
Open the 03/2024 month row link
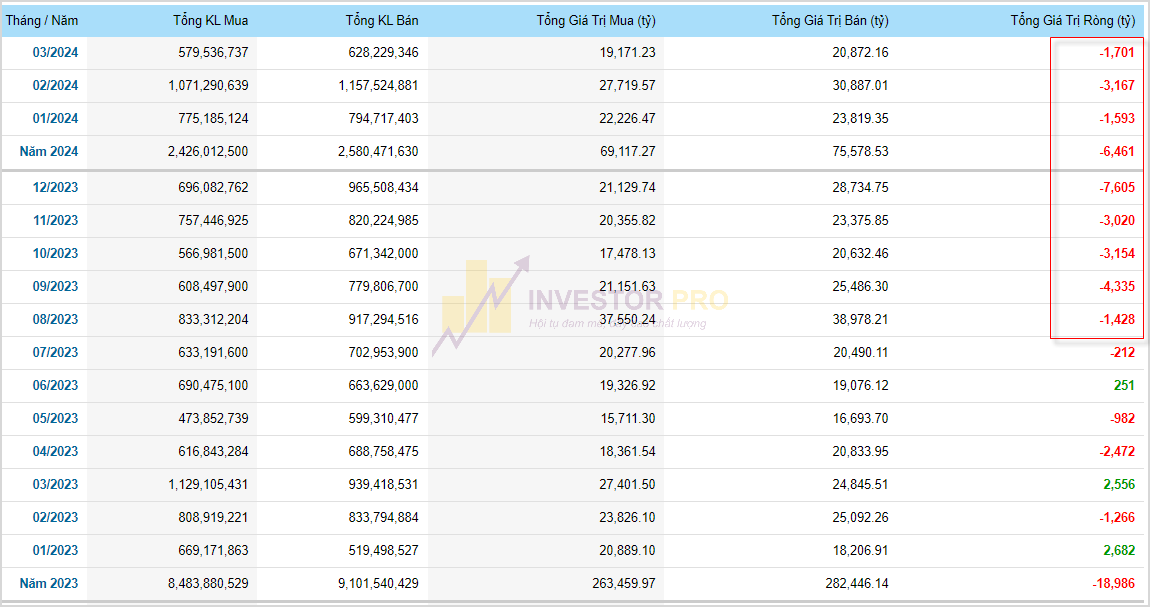[x=55, y=52]
